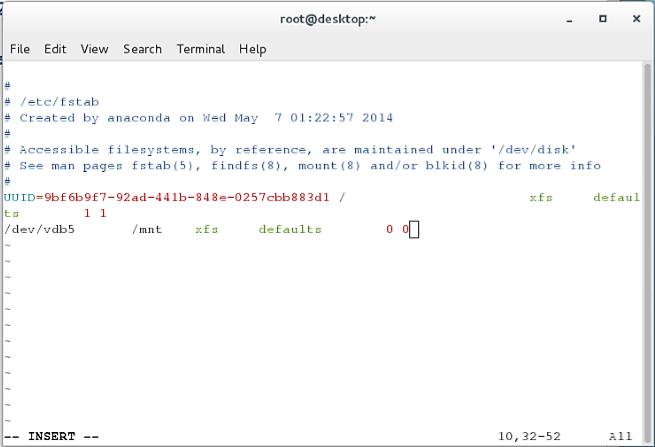Click the /mnt mount point text
The width and height of the screenshot is (655, 447).
(x=147, y=229)
